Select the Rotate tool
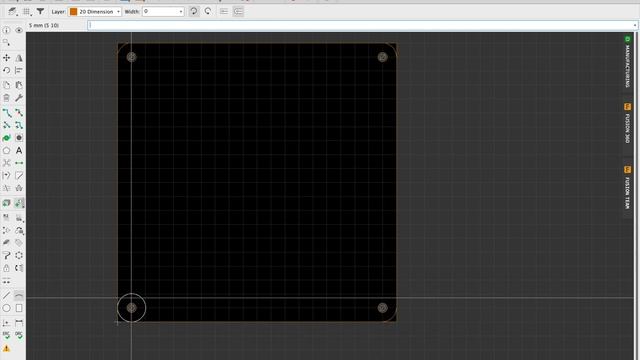 coord(7,70)
